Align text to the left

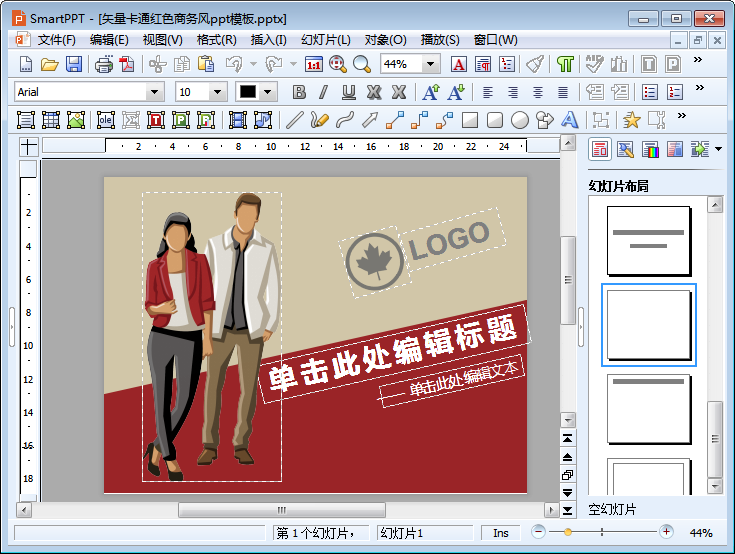[x=488, y=92]
